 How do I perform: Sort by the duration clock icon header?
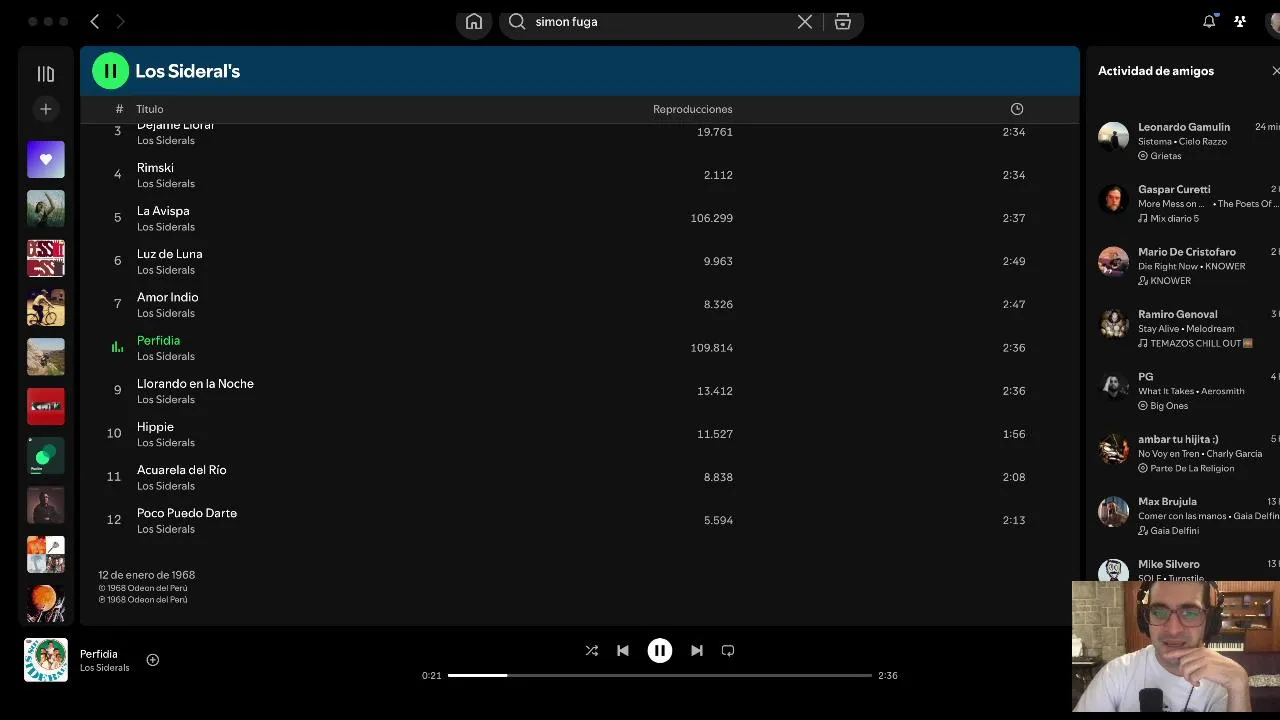click(x=1017, y=109)
